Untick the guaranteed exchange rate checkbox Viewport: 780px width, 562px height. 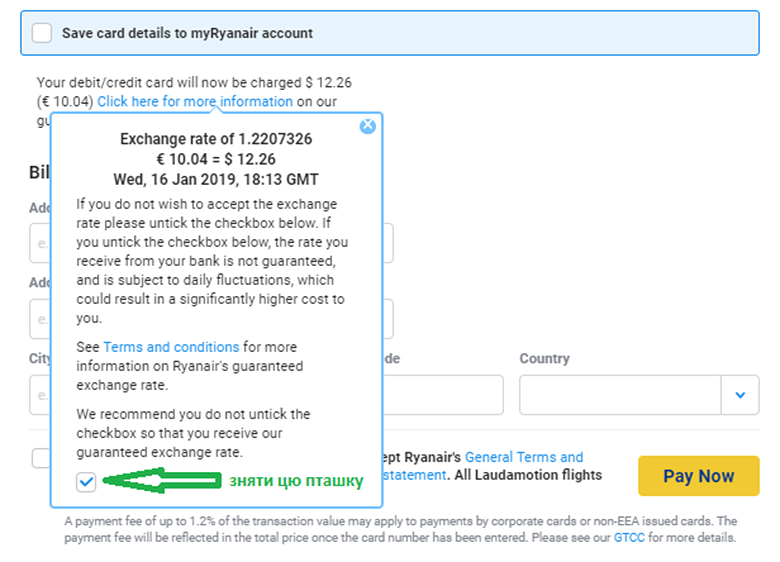[x=86, y=482]
